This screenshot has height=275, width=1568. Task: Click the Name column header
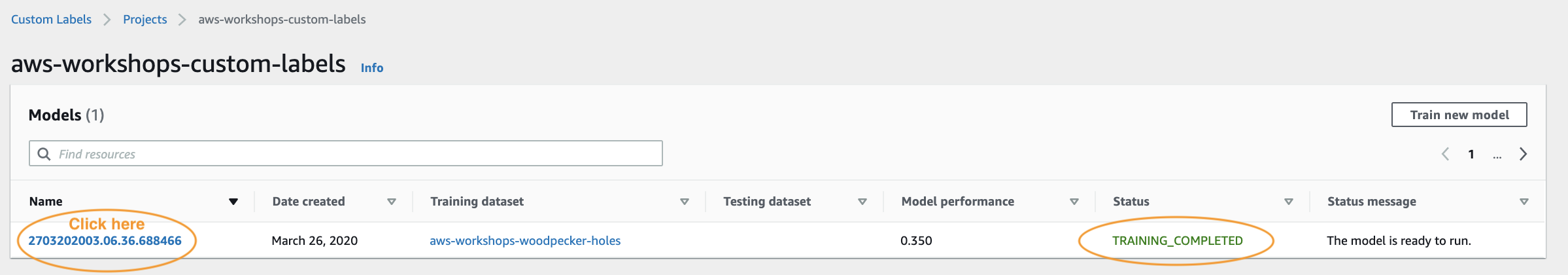(x=46, y=202)
